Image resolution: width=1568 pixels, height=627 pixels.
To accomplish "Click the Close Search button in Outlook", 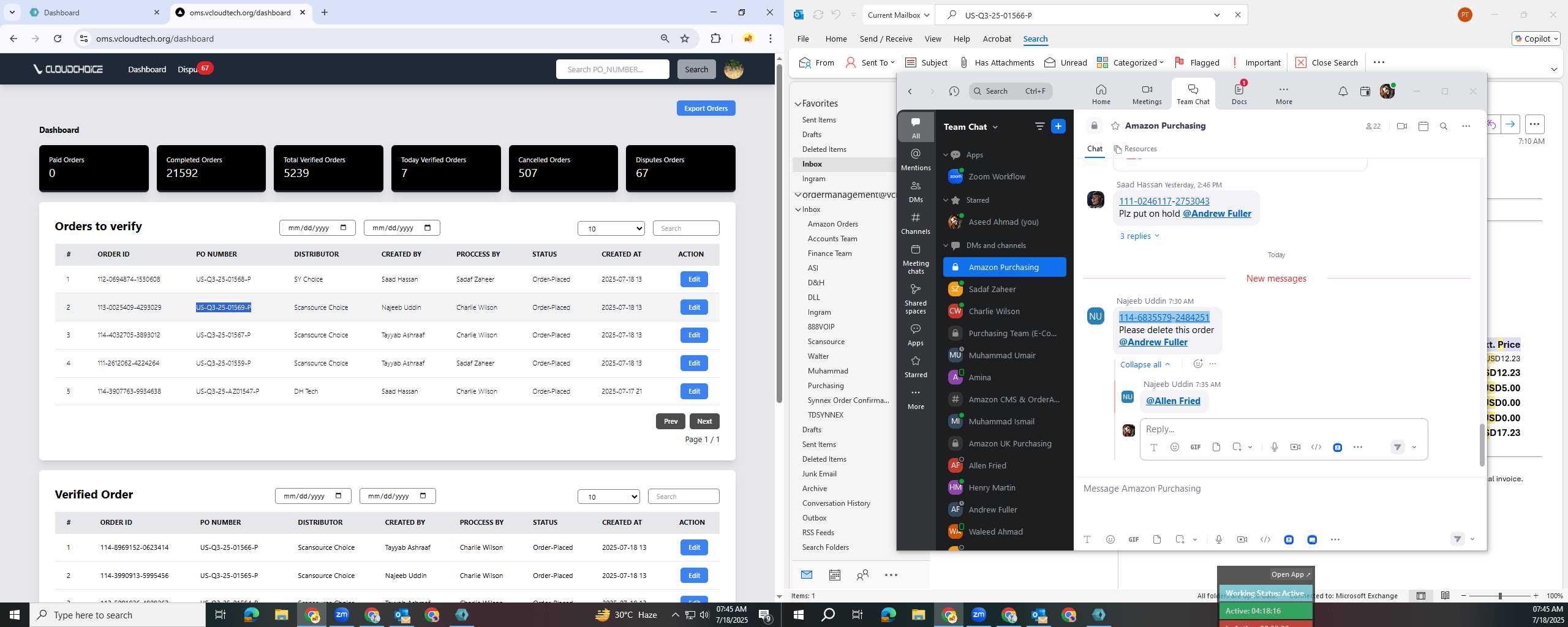I will pos(1327,62).
